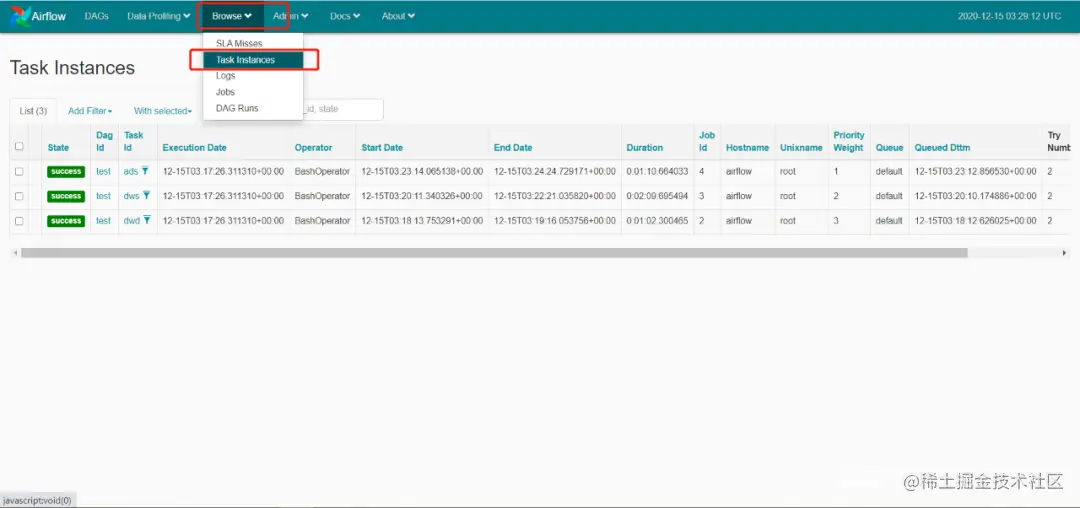This screenshot has height=508, width=1080.
Task: Click end date 12-15T03:22:21.035820+00:00
Action: click(x=554, y=196)
